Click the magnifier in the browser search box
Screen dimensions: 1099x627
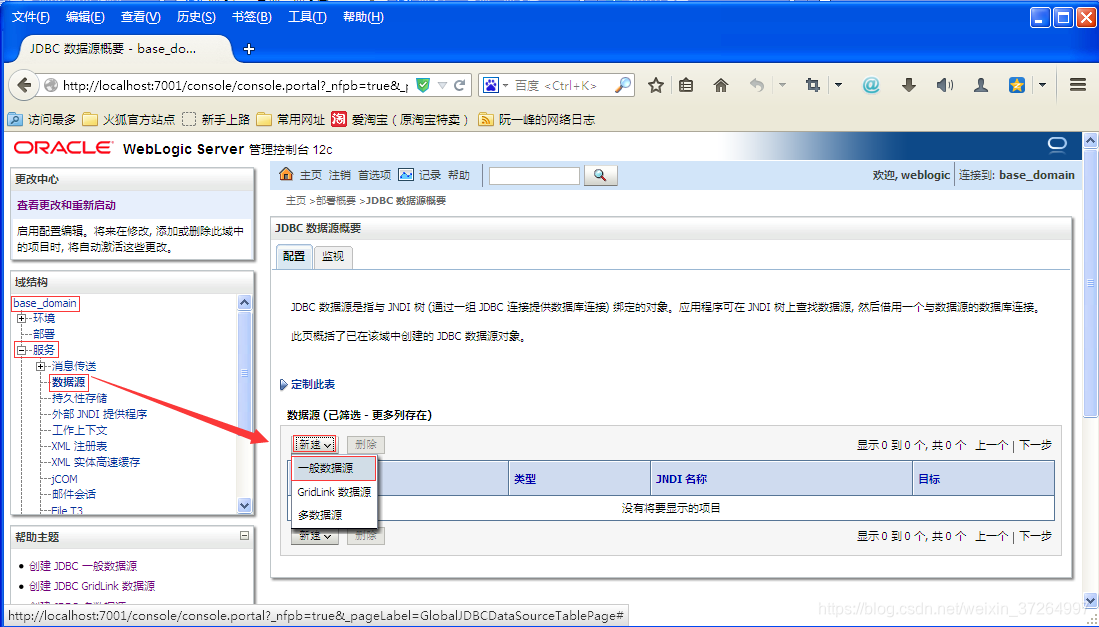point(622,85)
